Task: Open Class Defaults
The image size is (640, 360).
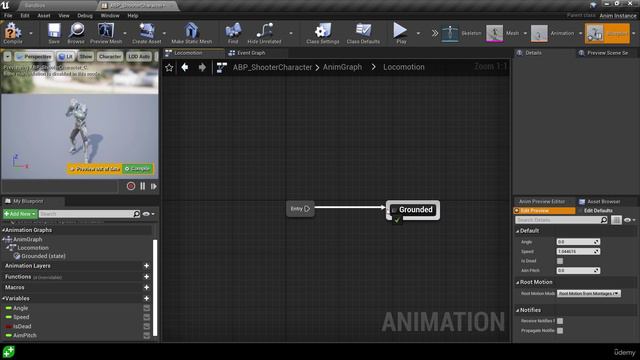Action: (363, 33)
